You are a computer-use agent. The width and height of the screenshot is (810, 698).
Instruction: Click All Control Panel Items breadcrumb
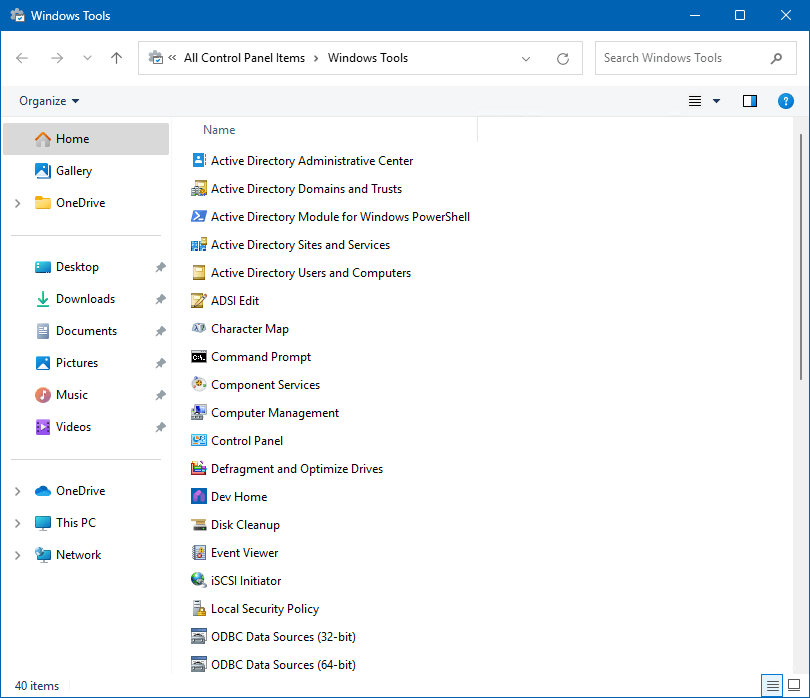point(244,58)
